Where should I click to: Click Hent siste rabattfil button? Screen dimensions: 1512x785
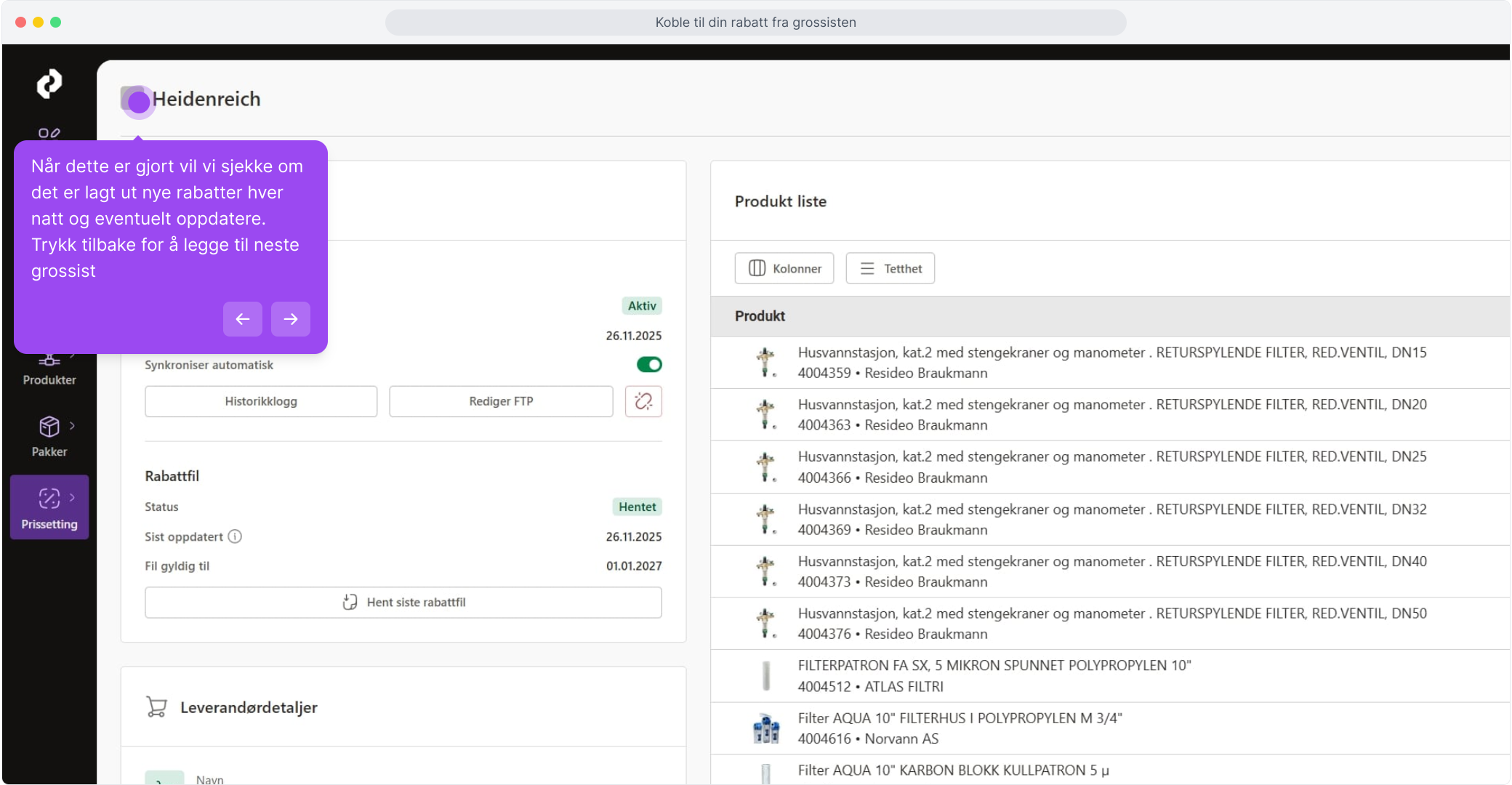[403, 603]
